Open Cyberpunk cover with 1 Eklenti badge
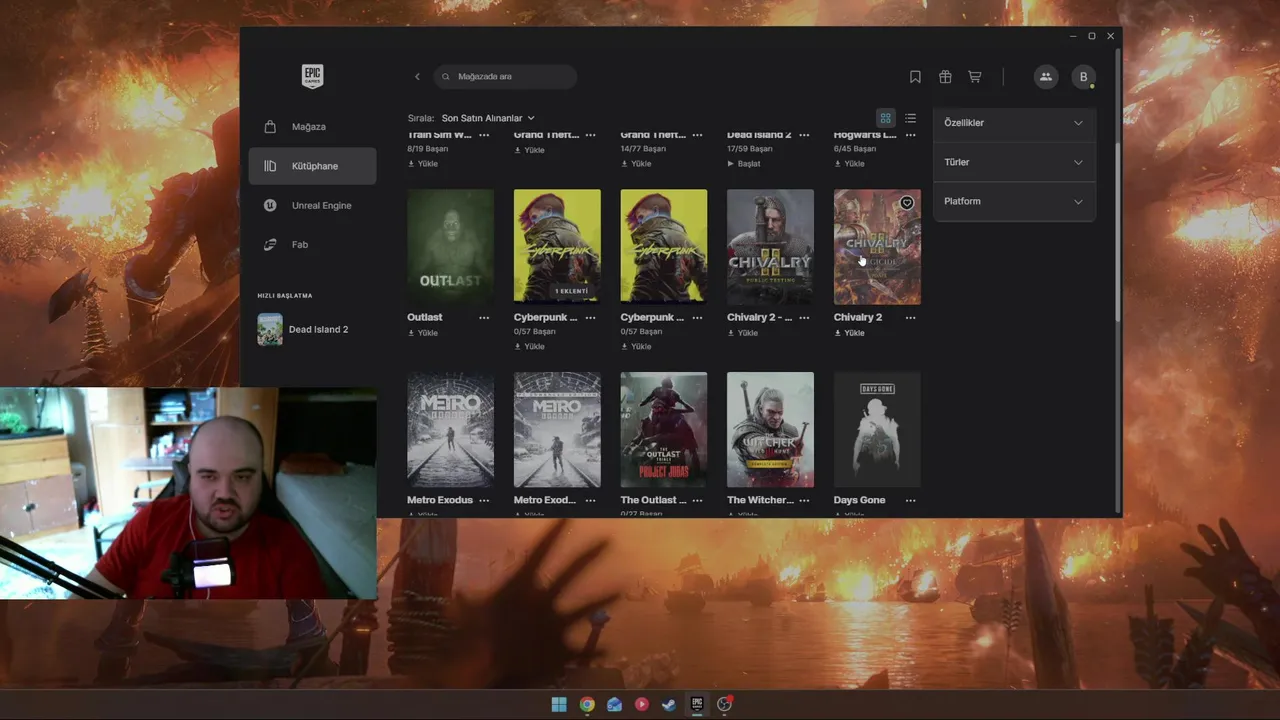The width and height of the screenshot is (1280, 720). (x=557, y=246)
